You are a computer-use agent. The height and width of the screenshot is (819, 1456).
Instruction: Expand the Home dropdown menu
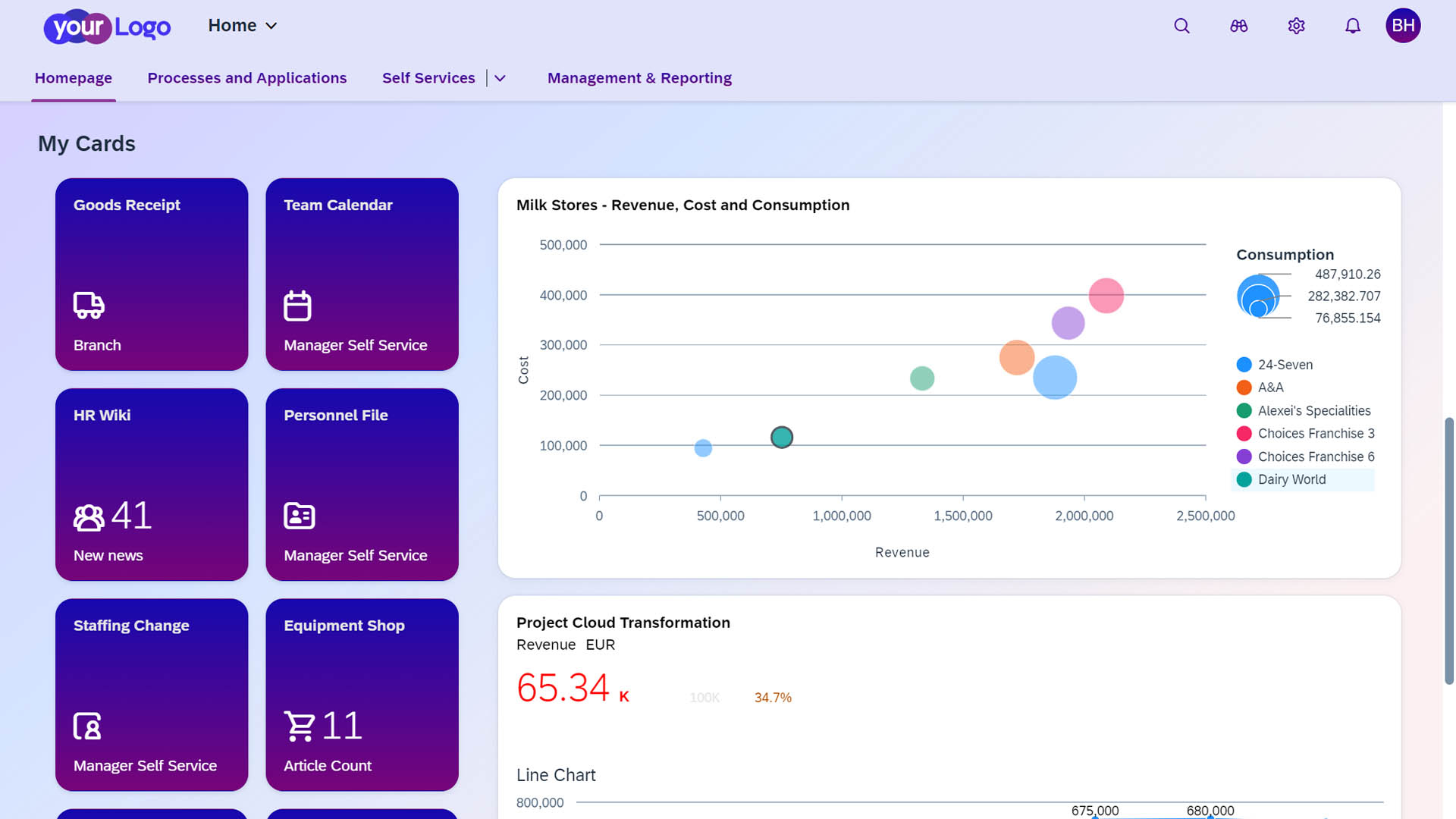point(243,26)
